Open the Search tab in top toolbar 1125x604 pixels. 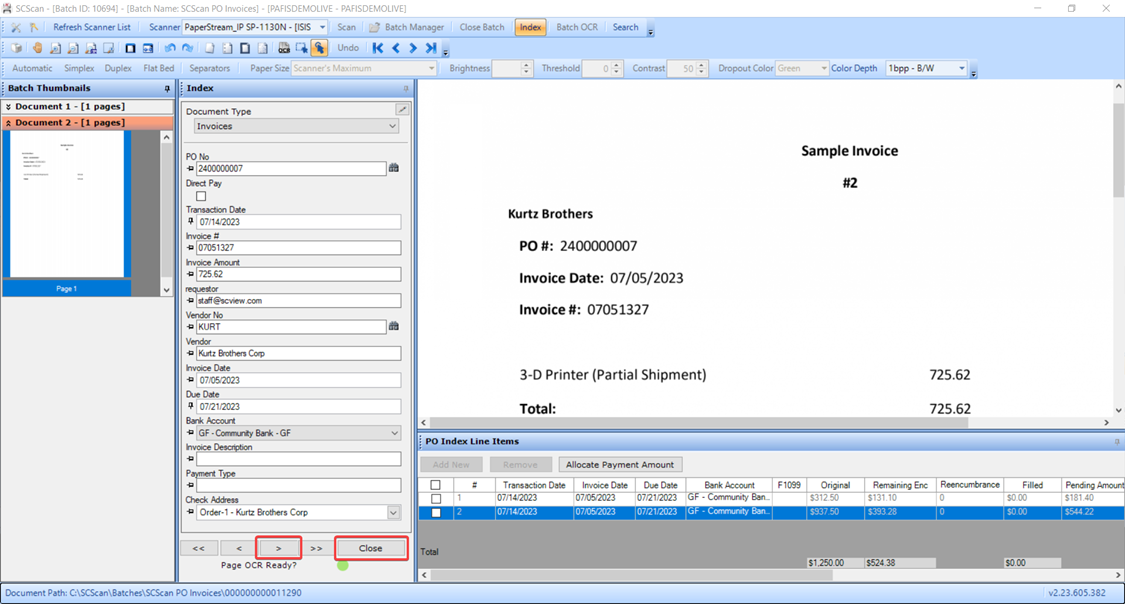click(x=625, y=28)
